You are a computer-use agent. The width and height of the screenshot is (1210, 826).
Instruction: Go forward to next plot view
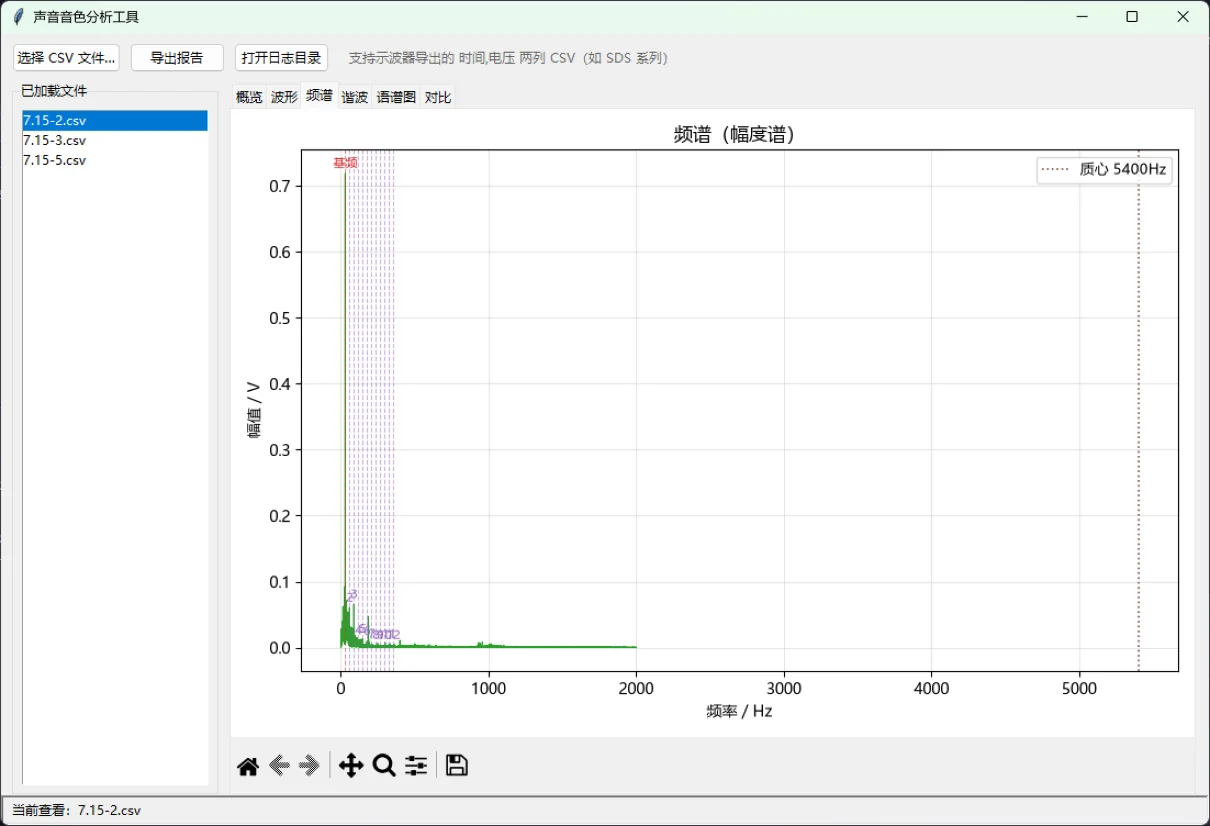[310, 766]
